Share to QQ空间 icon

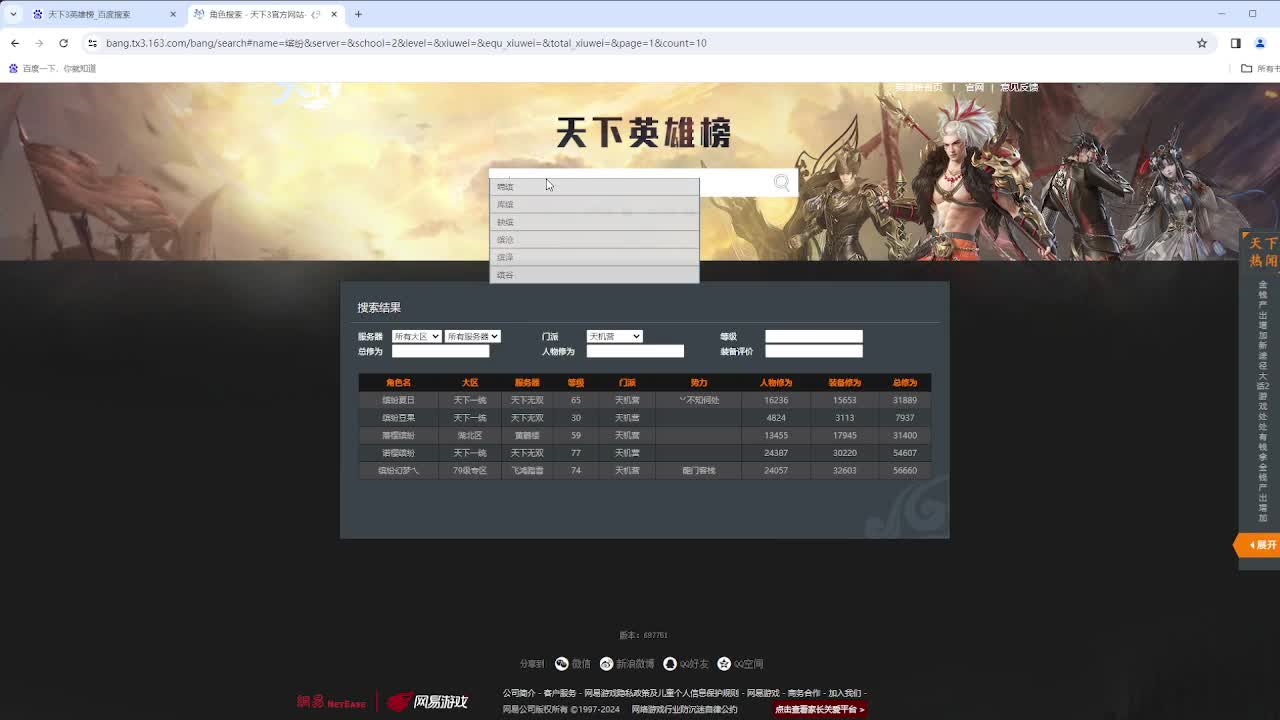(724, 664)
